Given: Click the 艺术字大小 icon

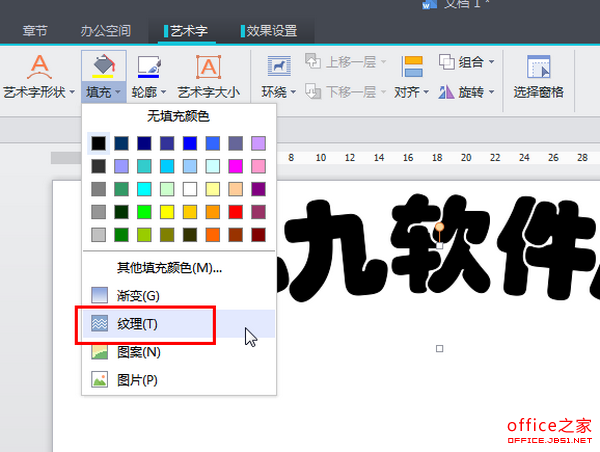Looking at the screenshot, I should 208,66.
